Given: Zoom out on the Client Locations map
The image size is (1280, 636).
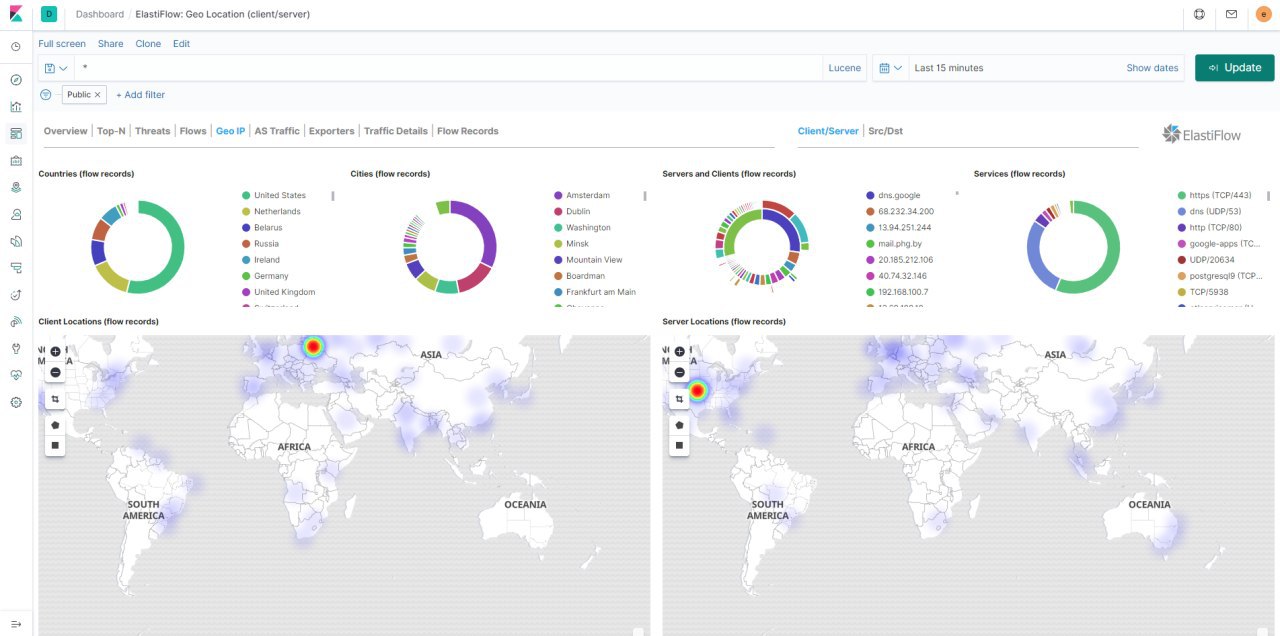Looking at the screenshot, I should click(55, 372).
